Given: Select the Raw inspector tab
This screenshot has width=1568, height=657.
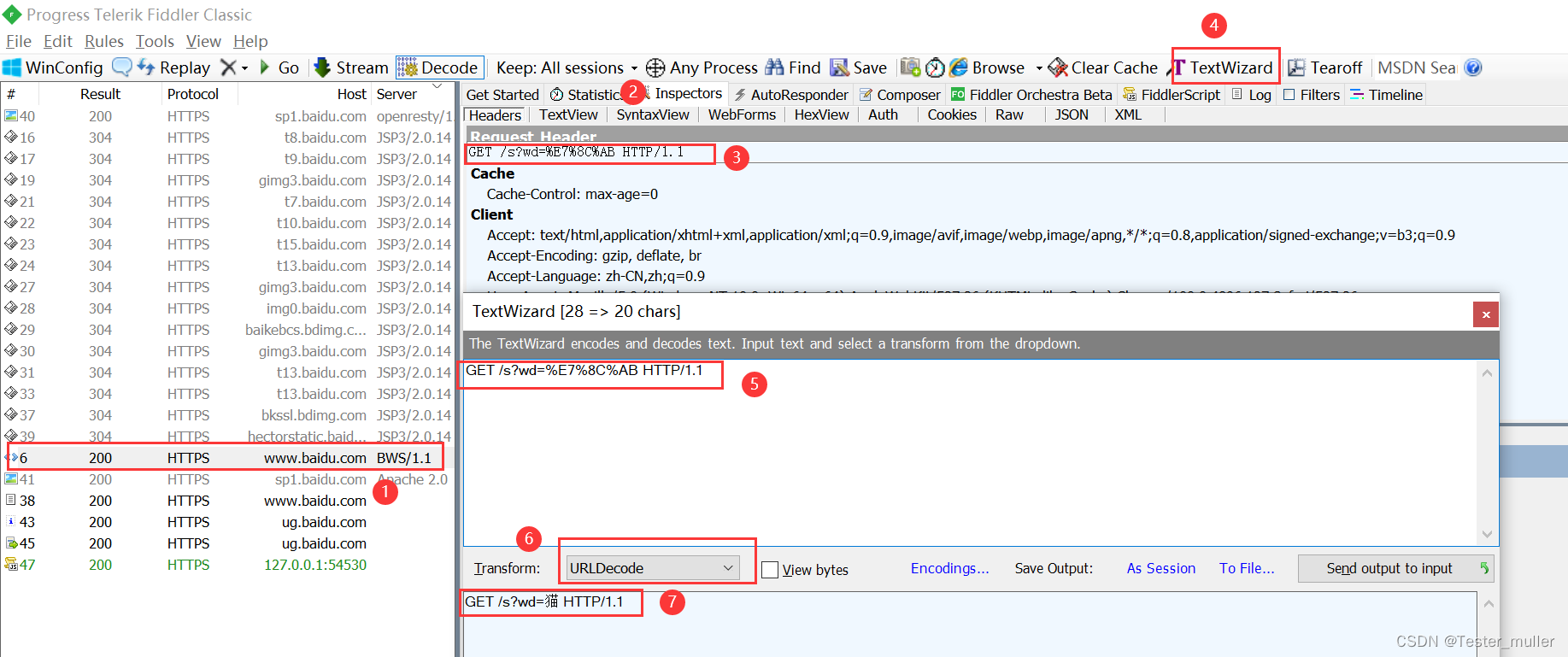Looking at the screenshot, I should tap(1009, 114).
